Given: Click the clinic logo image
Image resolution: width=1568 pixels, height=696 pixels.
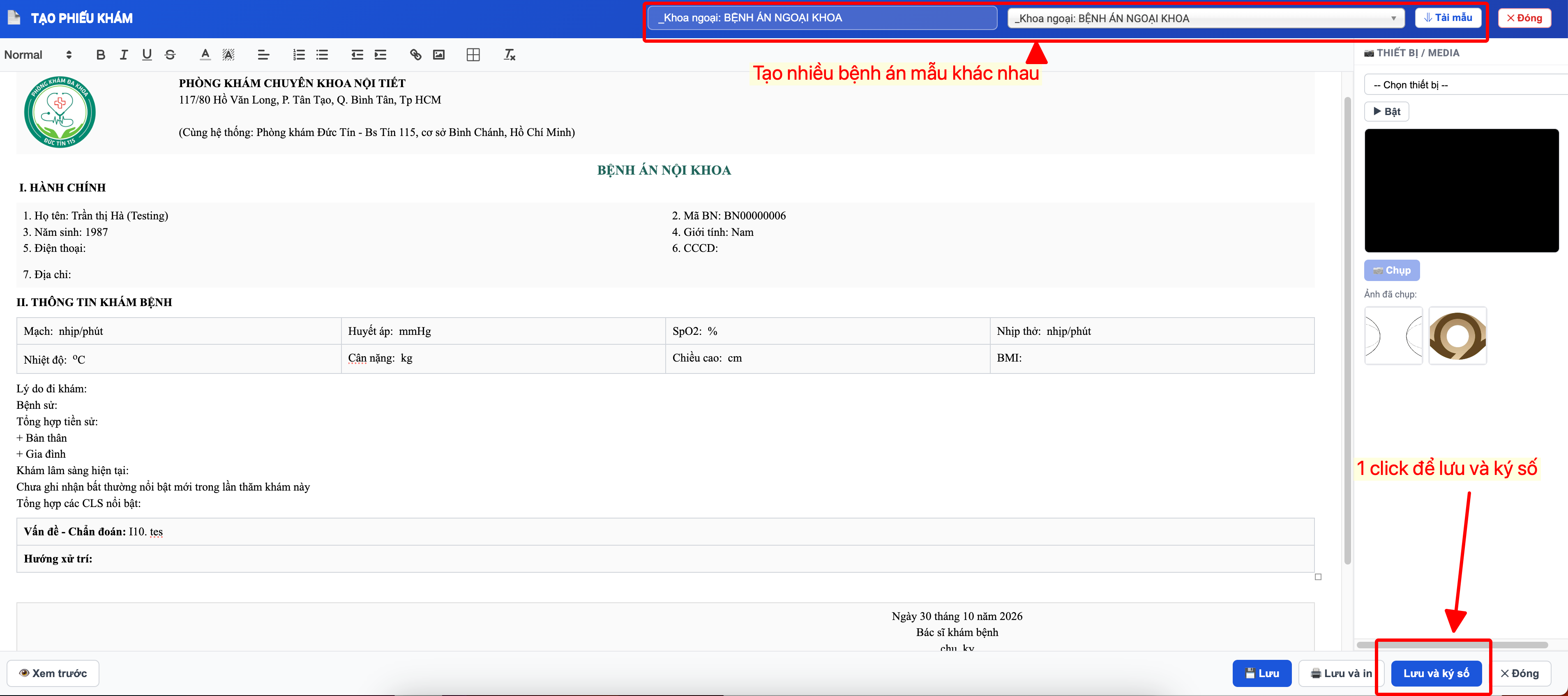Looking at the screenshot, I should 60,112.
